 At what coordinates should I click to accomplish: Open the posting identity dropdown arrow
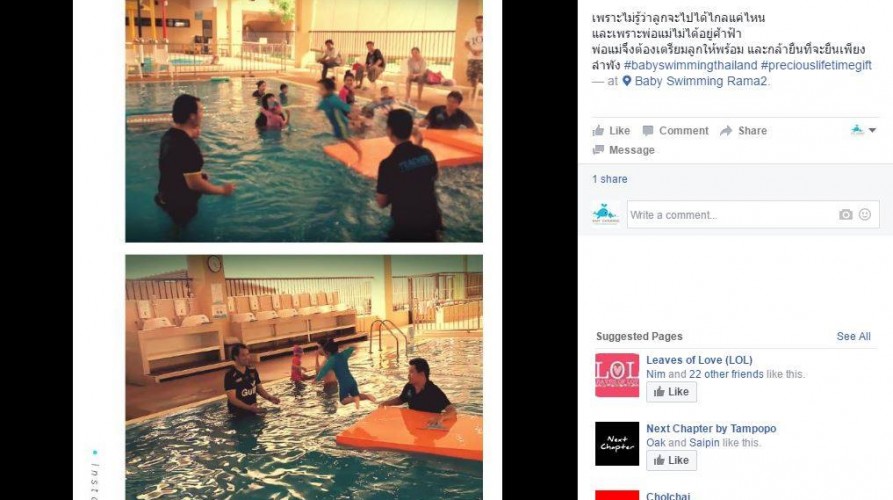coord(872,130)
